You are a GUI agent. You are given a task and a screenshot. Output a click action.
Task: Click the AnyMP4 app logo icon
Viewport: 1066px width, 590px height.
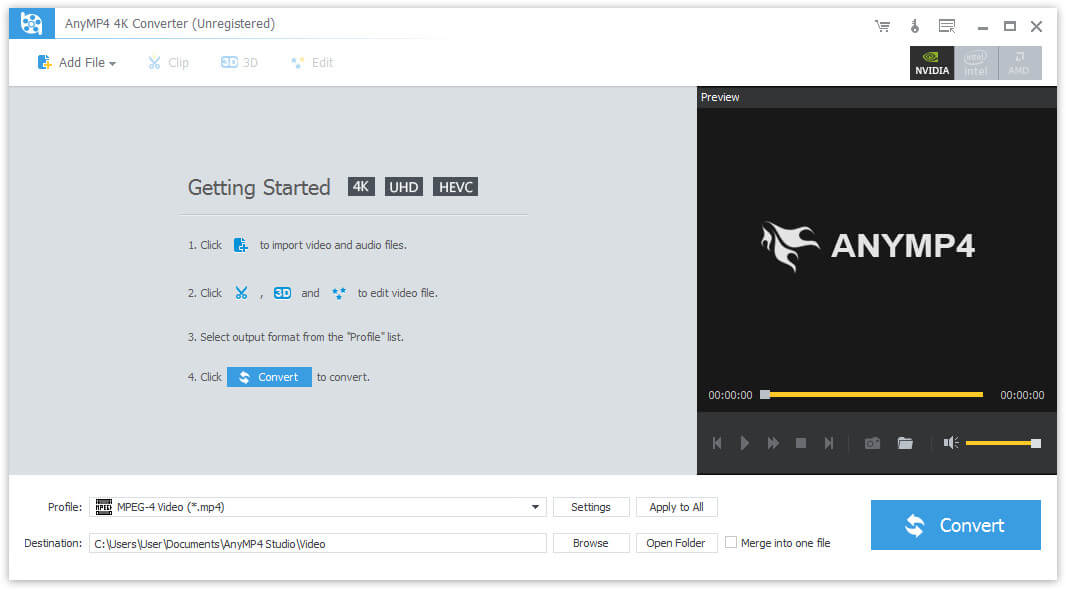pos(31,24)
